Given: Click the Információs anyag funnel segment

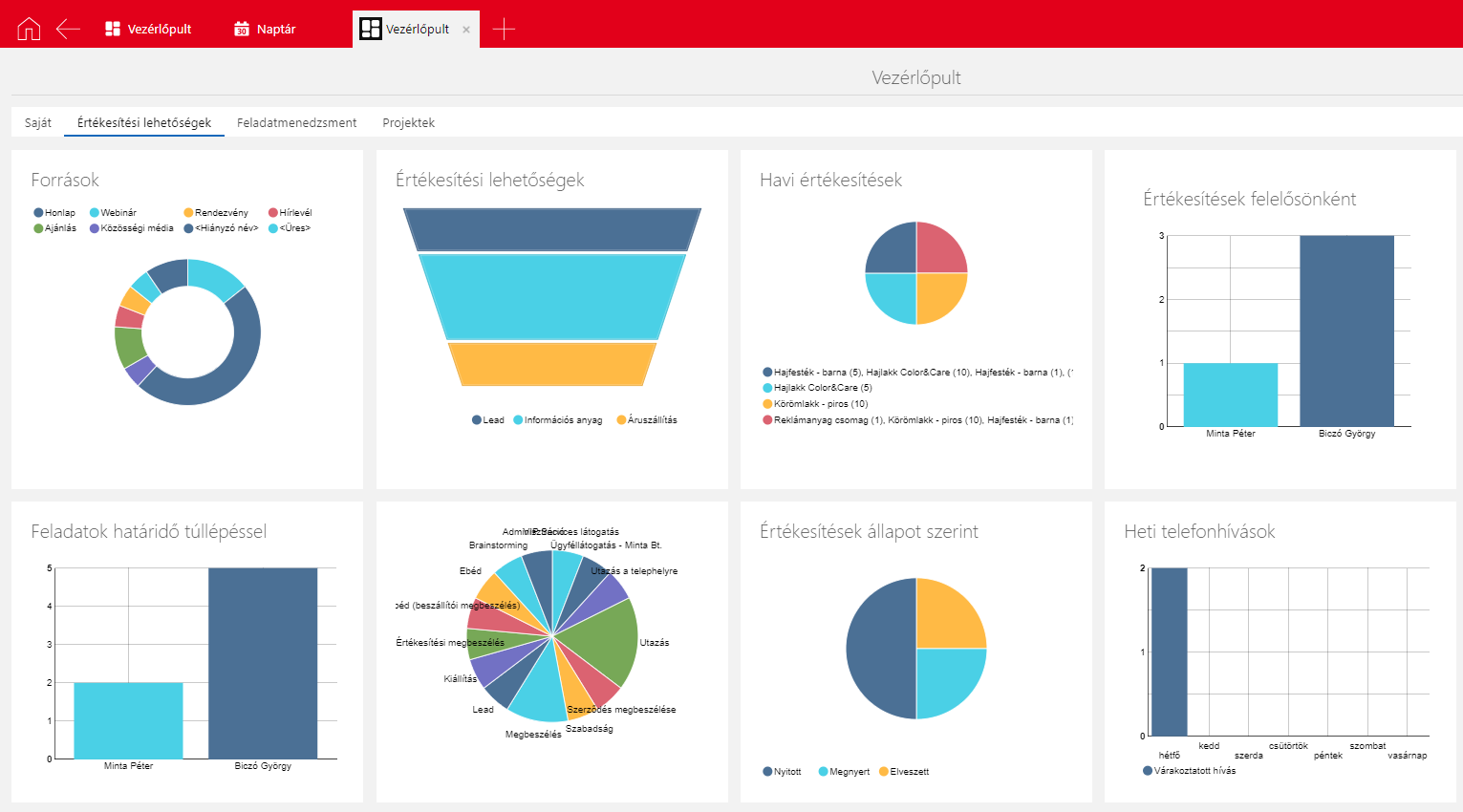Looking at the screenshot, I should pyautogui.click(x=551, y=296).
